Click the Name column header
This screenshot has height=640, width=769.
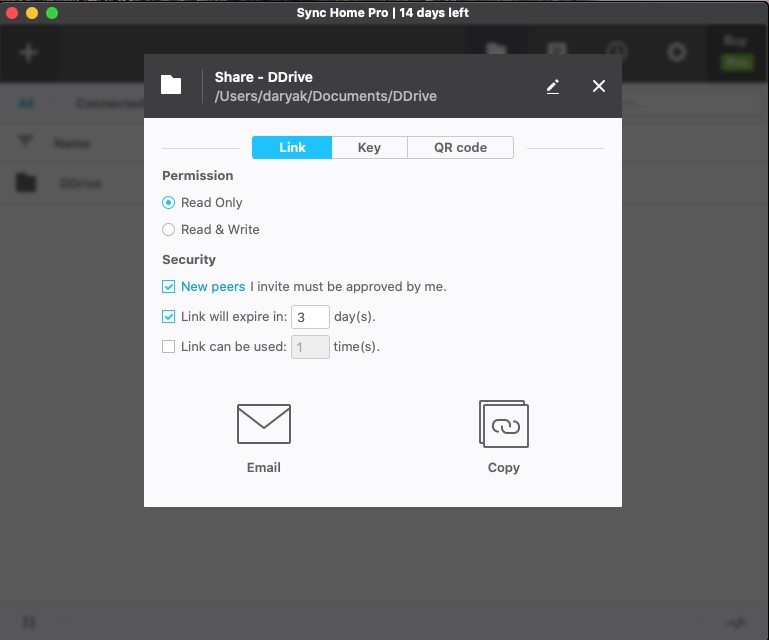[72, 143]
